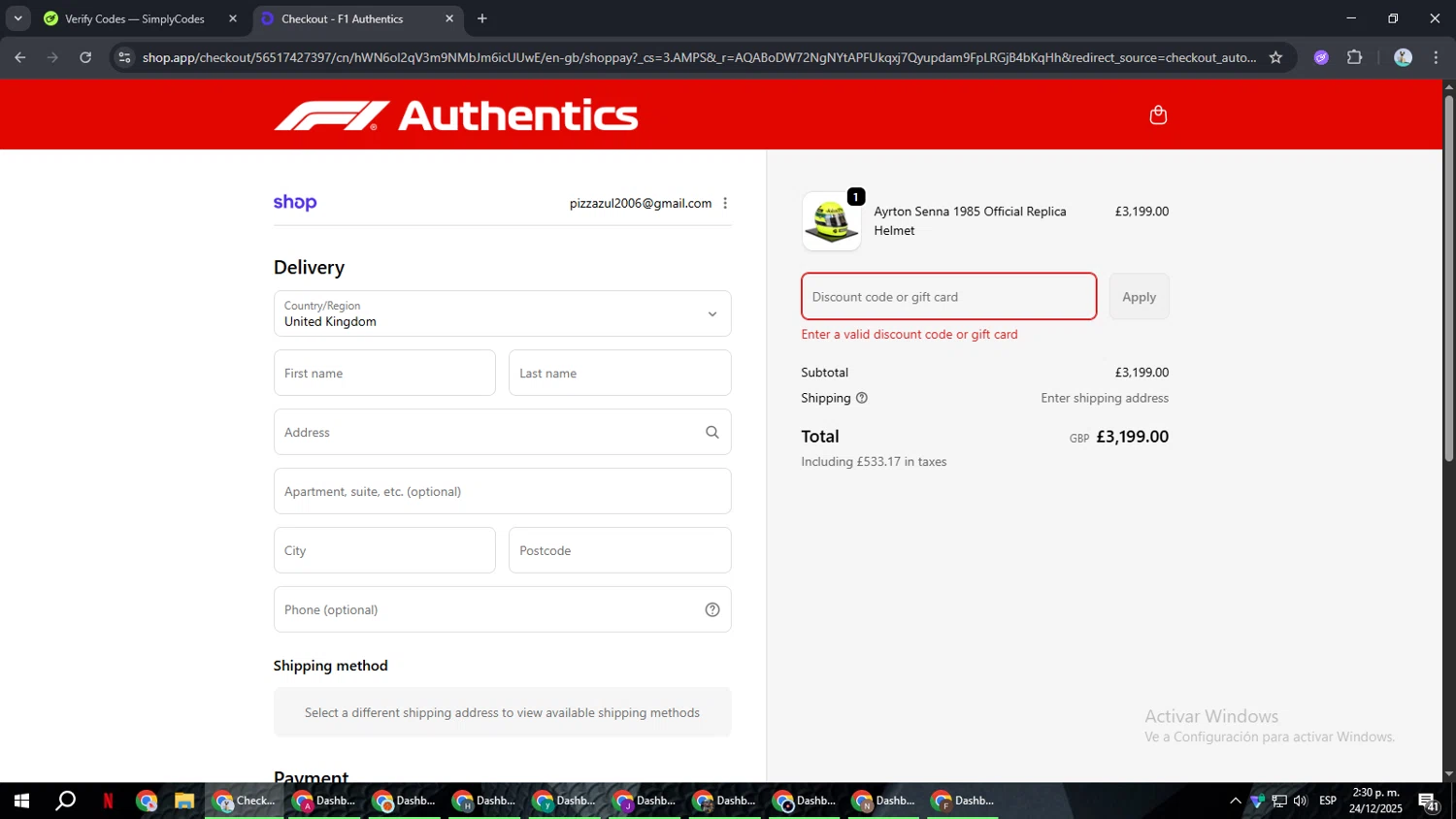
Task: Click the browser address bar URL
Action: (x=699, y=57)
